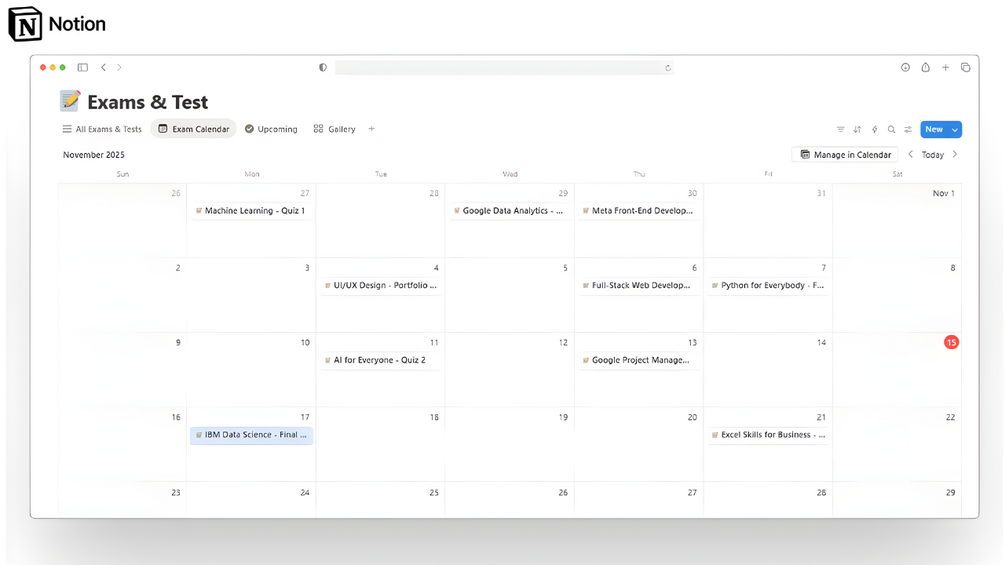Open Google Project Manage event
This screenshot has width=1005, height=565.
638,360
